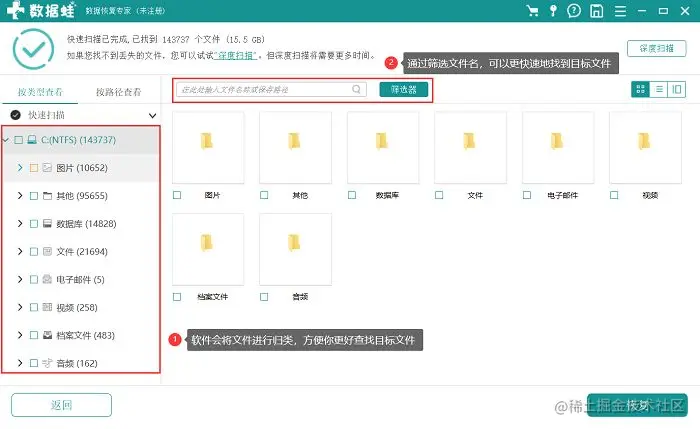Expand the 其他 (95655) tree node
The height and width of the screenshot is (429, 700).
(20, 196)
